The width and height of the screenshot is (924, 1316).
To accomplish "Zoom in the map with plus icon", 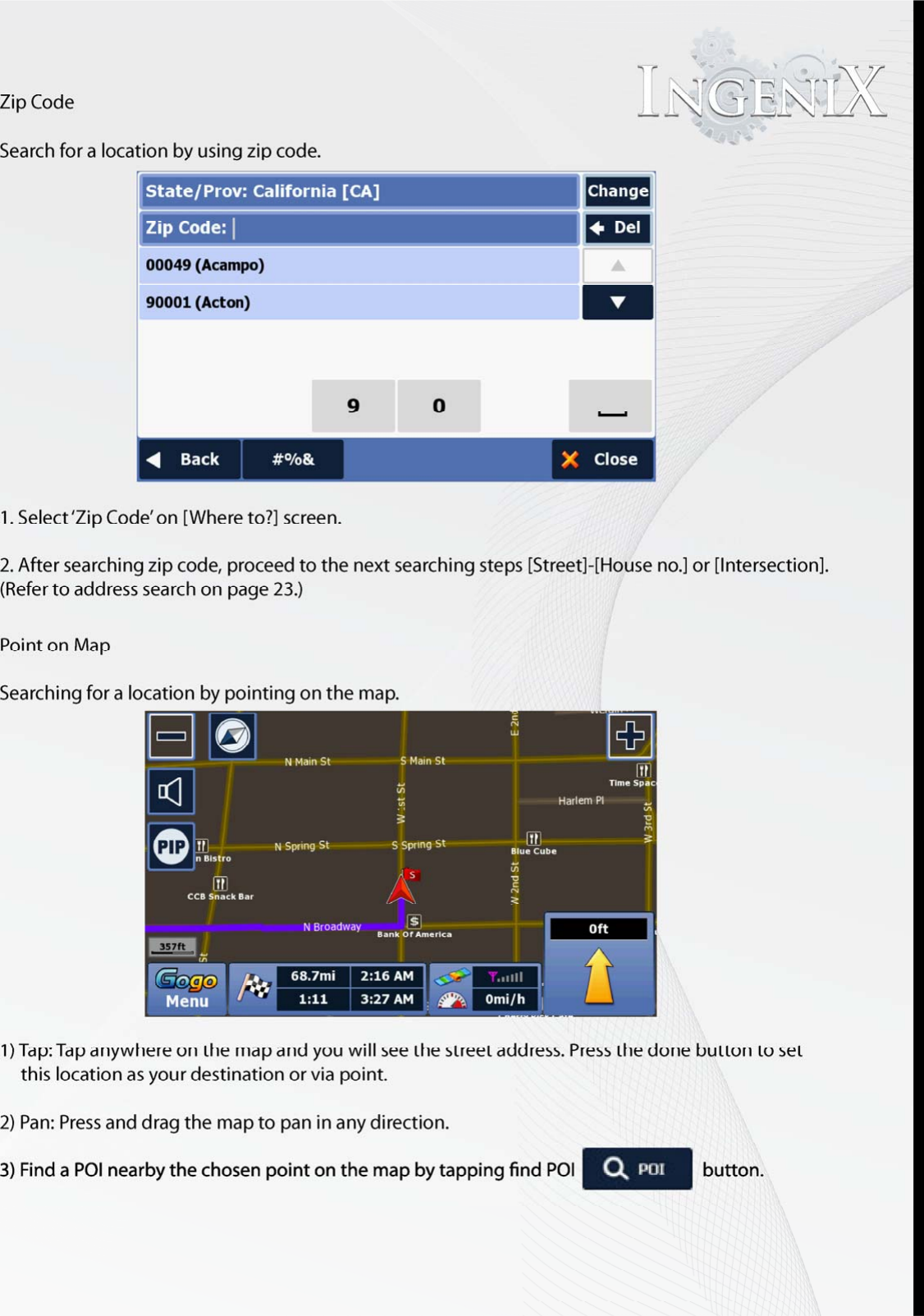I will tap(629, 736).
